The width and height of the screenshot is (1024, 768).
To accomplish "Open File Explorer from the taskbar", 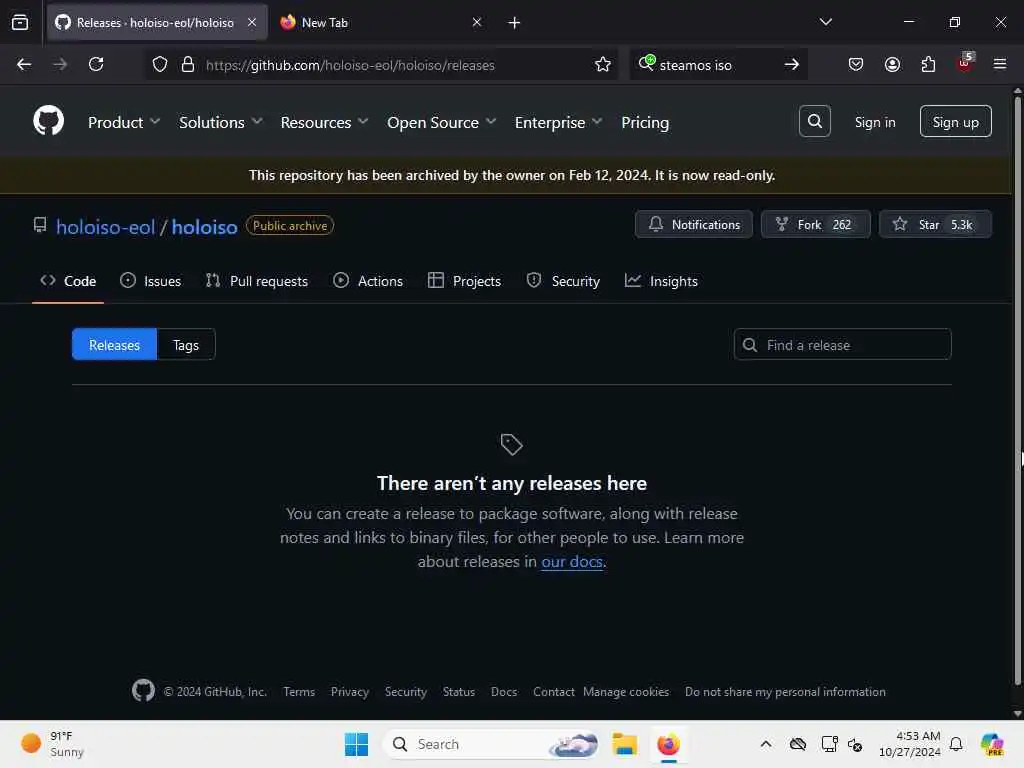I will point(624,744).
